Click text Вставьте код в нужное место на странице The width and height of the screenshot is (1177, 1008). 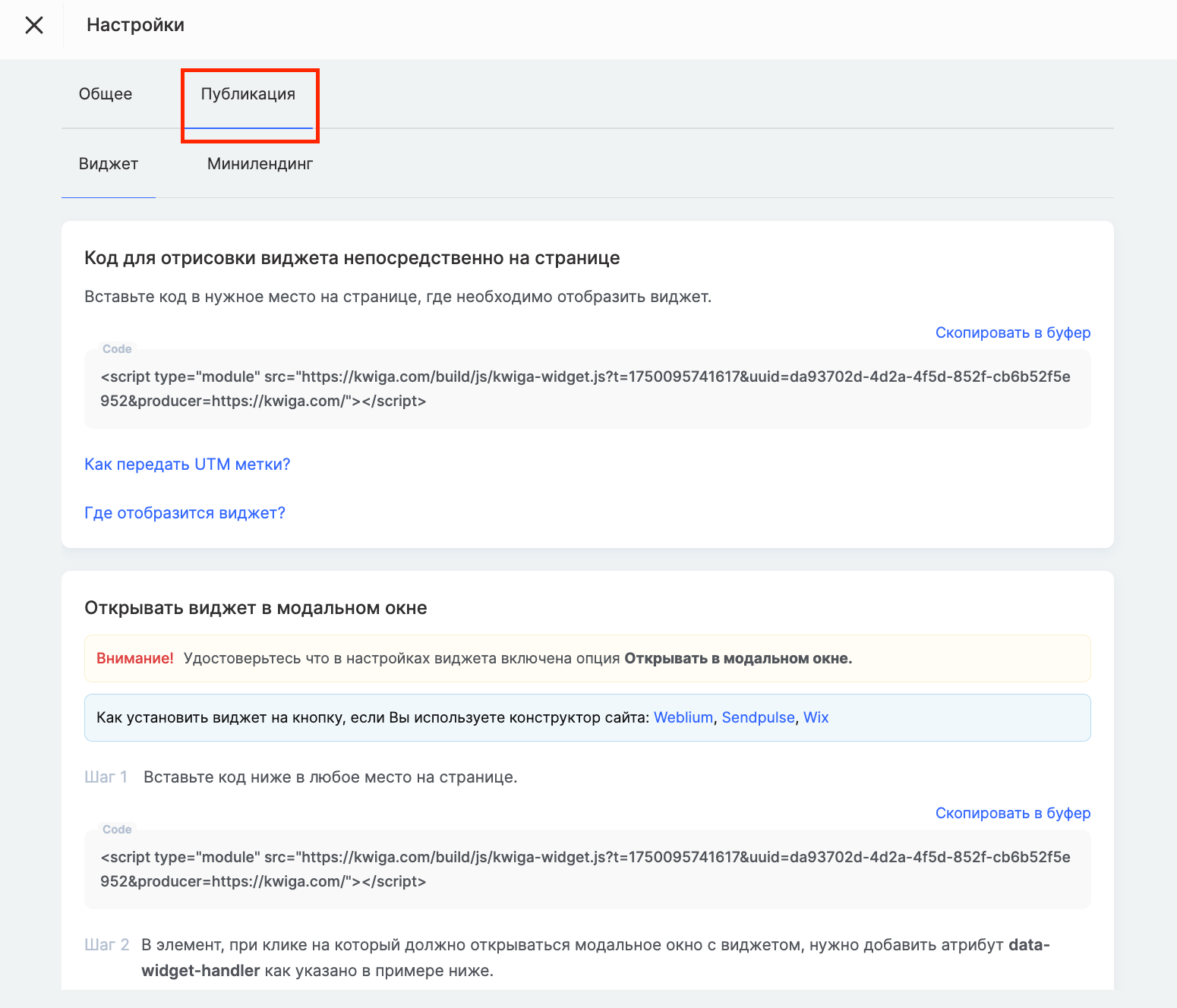click(x=251, y=297)
